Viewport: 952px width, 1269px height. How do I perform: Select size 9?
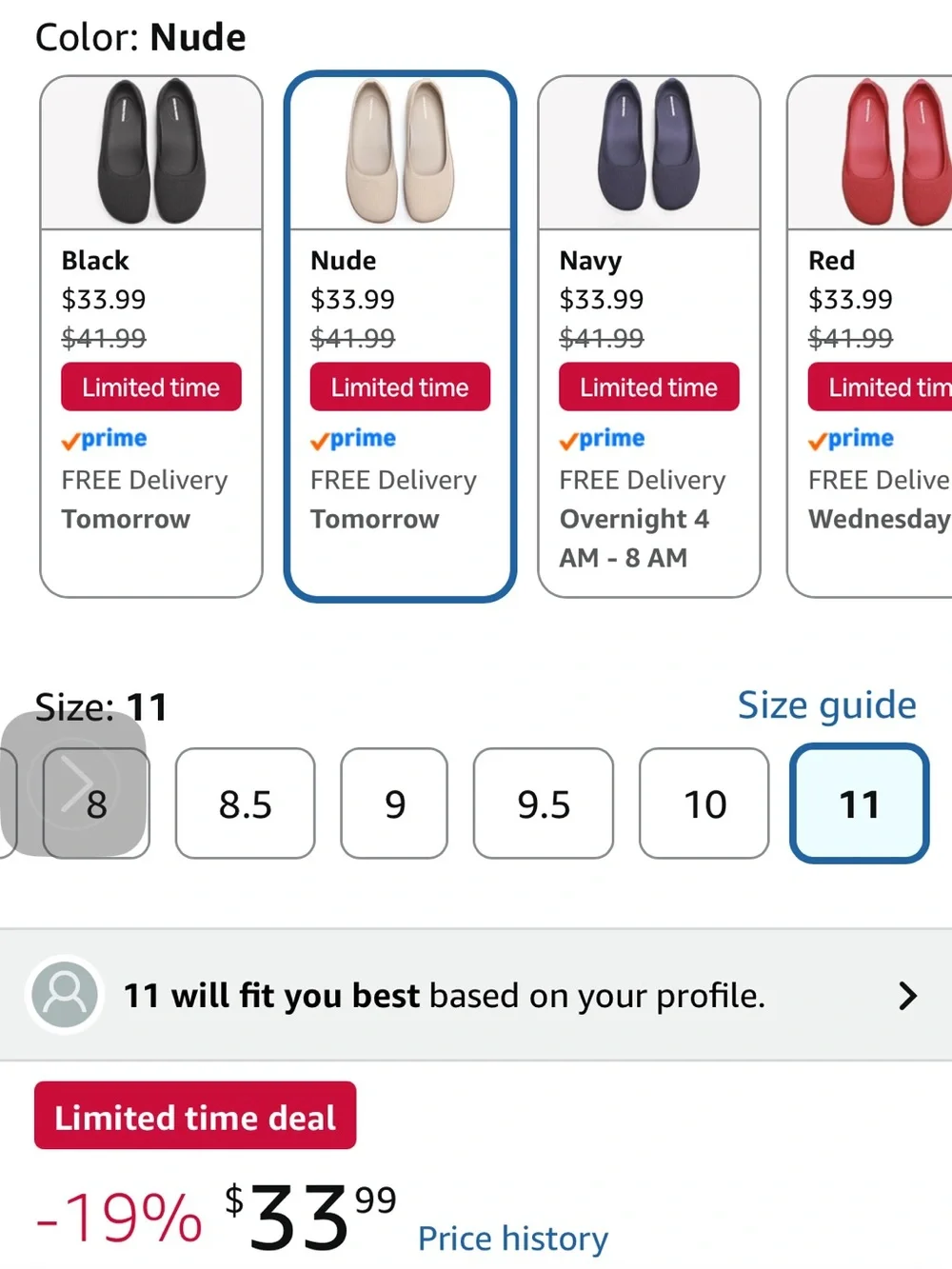(x=394, y=803)
